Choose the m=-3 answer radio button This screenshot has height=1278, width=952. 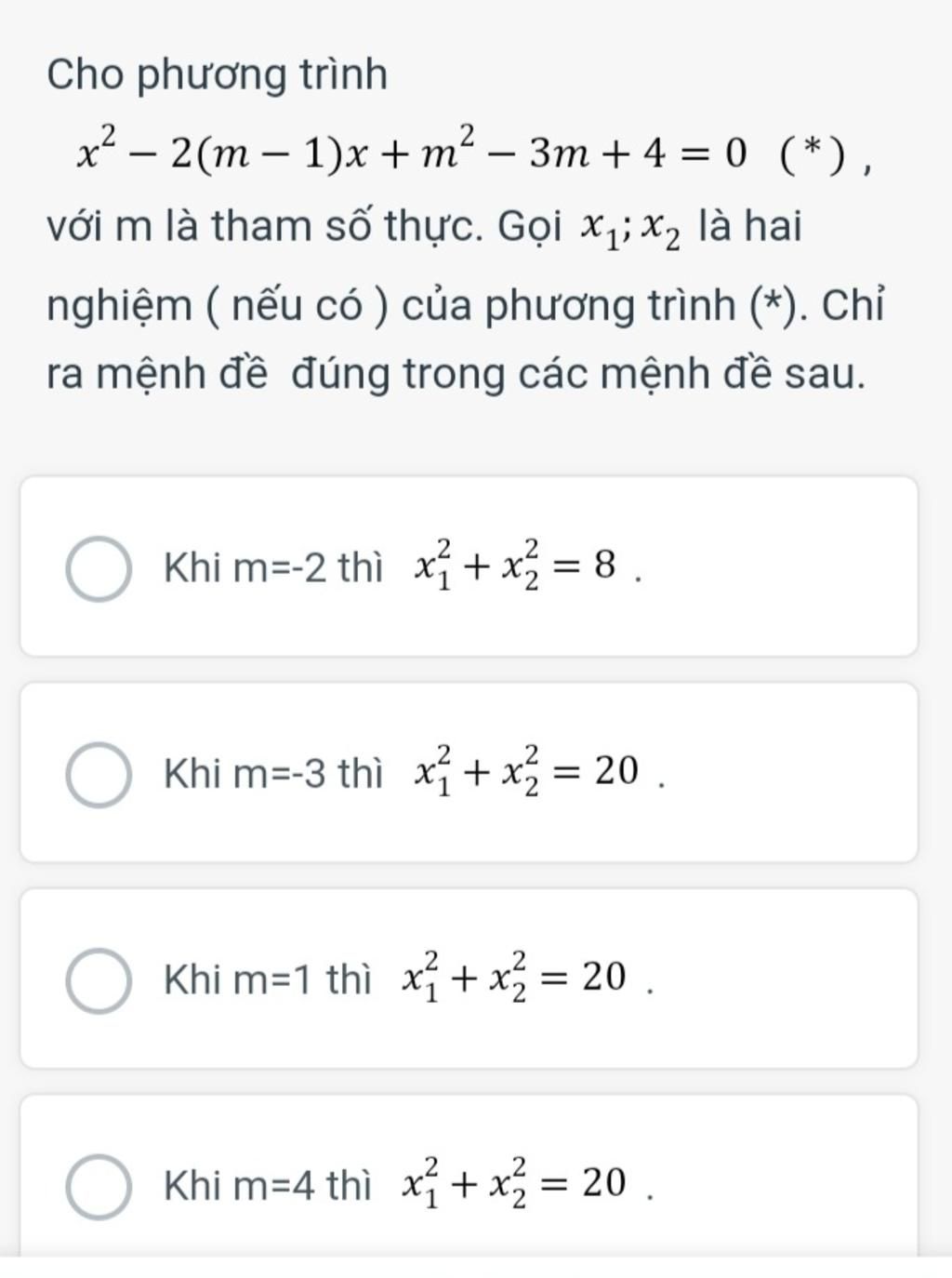click(99, 774)
